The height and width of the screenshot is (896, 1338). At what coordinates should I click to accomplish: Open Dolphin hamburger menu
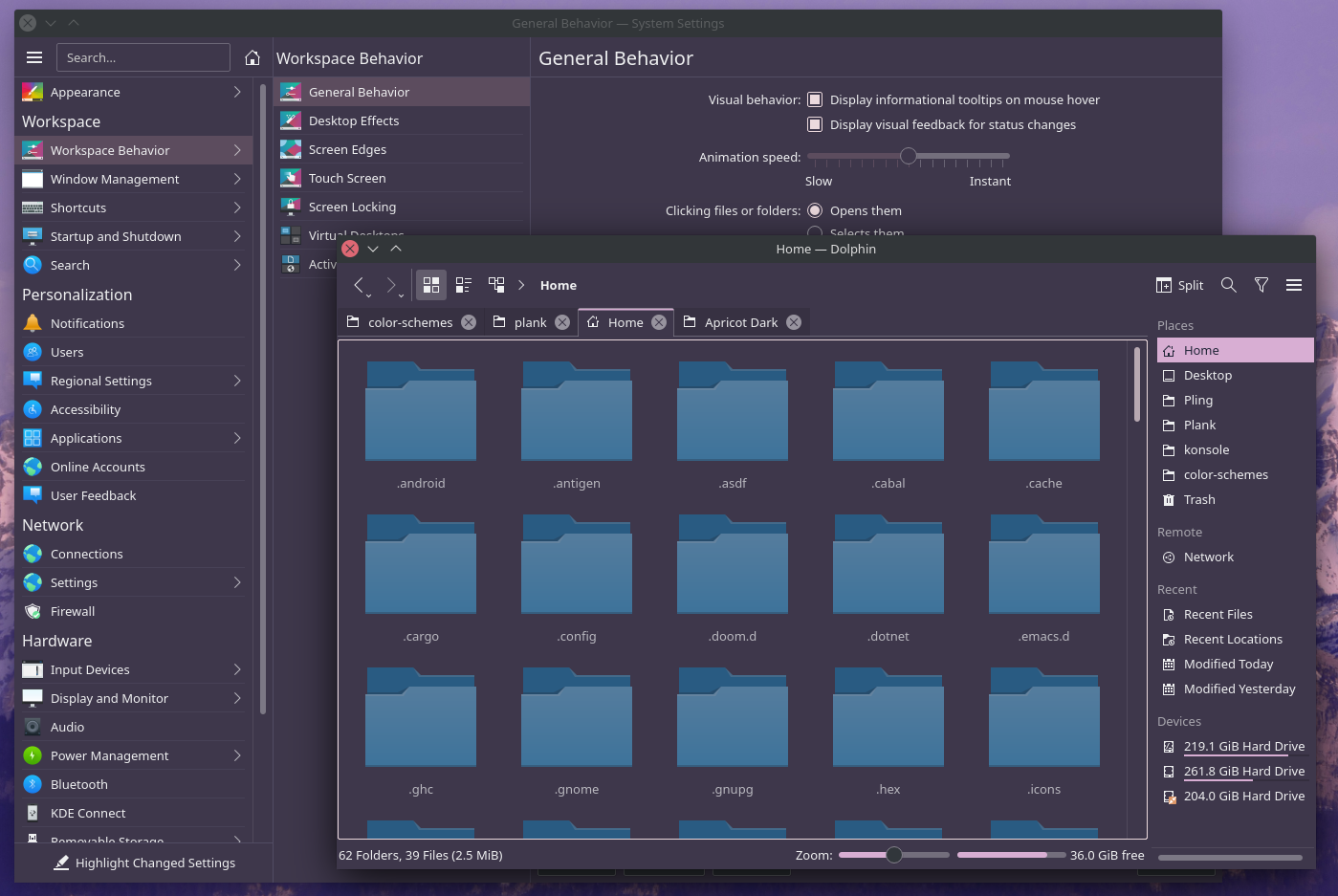pos(1294,285)
